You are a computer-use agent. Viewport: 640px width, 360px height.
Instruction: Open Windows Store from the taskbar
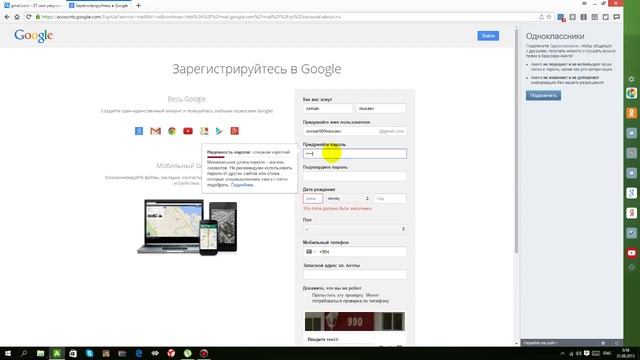(73, 353)
